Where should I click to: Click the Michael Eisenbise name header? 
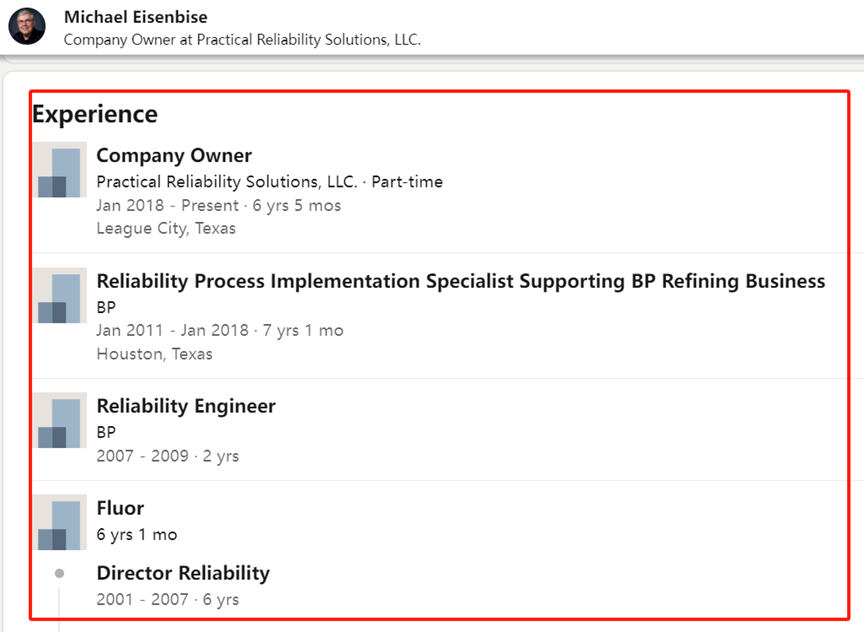click(136, 17)
